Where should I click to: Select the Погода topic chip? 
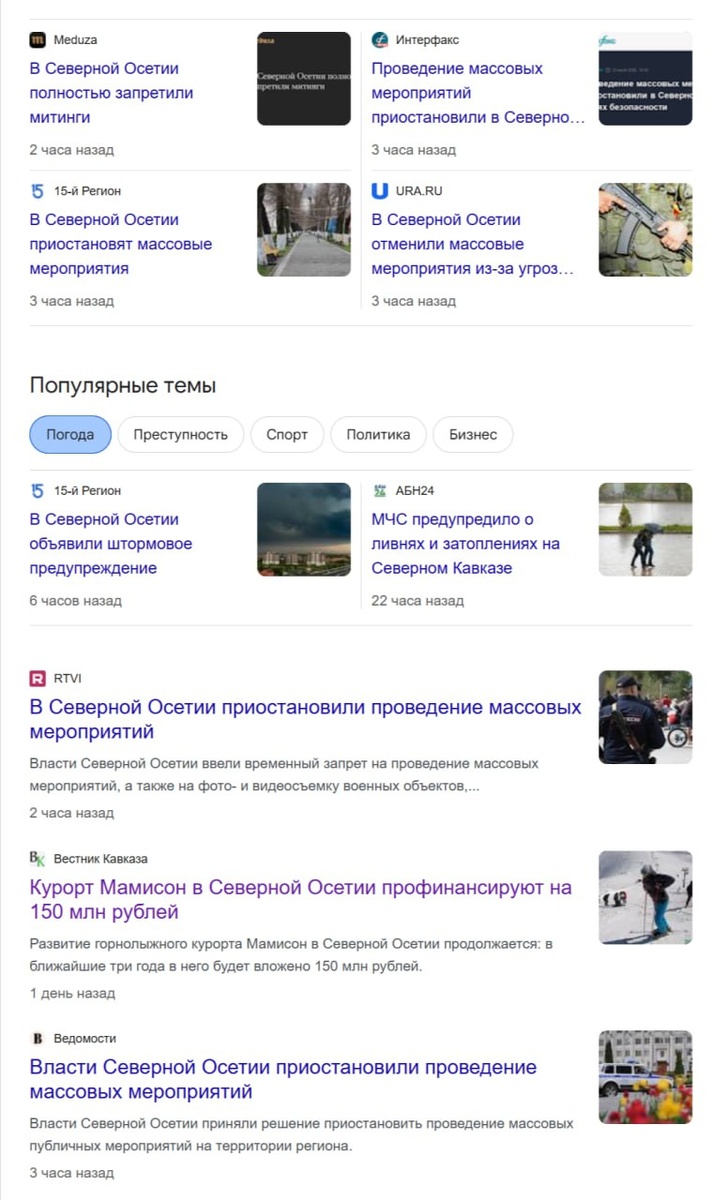click(70, 435)
